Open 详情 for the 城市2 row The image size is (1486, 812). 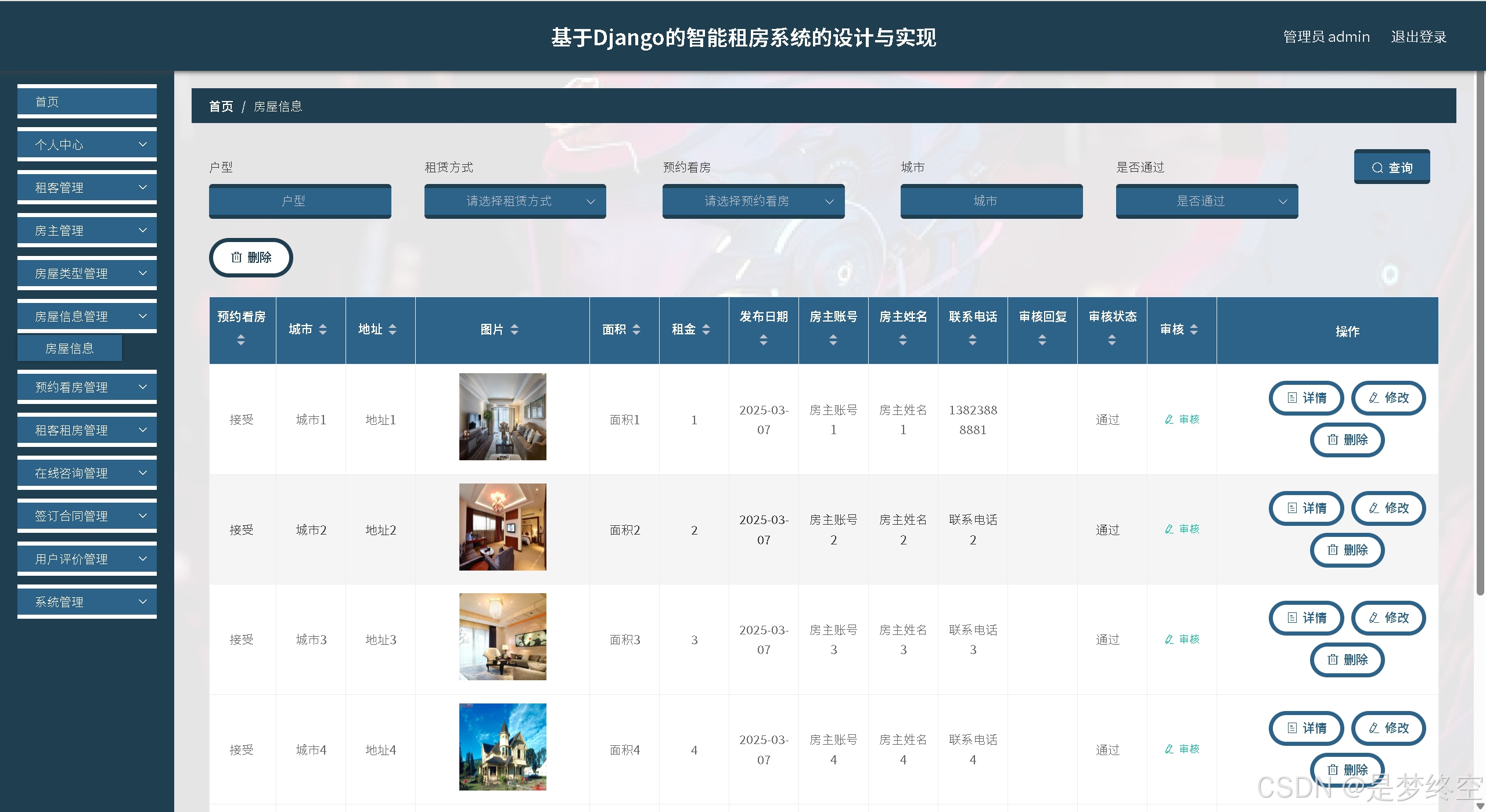click(x=1306, y=508)
